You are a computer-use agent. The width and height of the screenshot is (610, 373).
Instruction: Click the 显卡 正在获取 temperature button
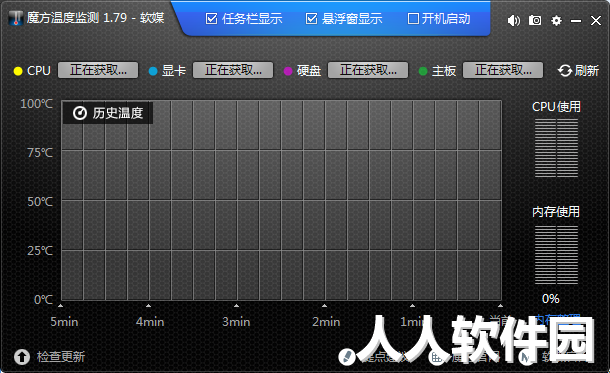[x=233, y=70]
